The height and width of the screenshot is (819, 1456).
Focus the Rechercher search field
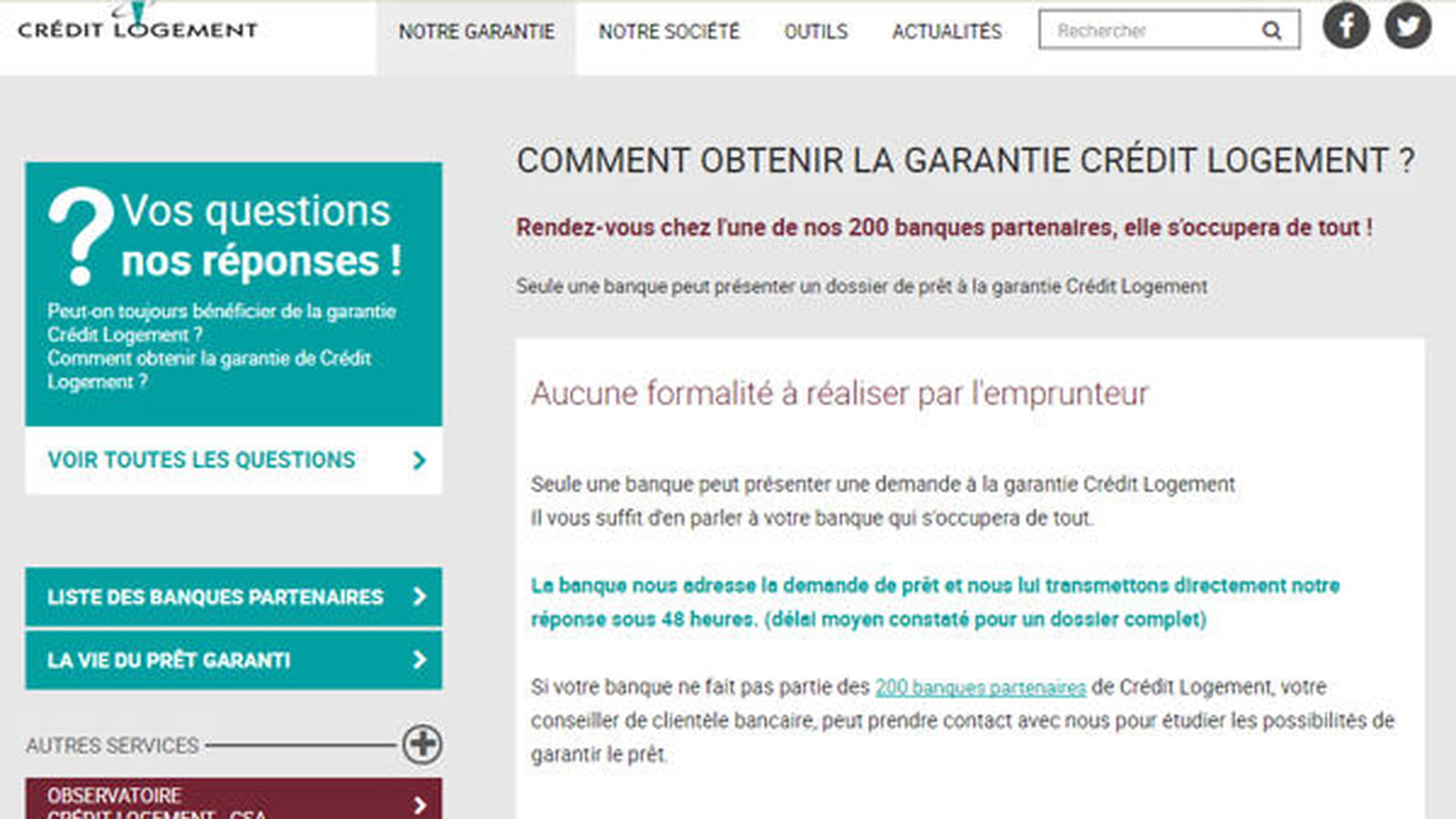1169,30
